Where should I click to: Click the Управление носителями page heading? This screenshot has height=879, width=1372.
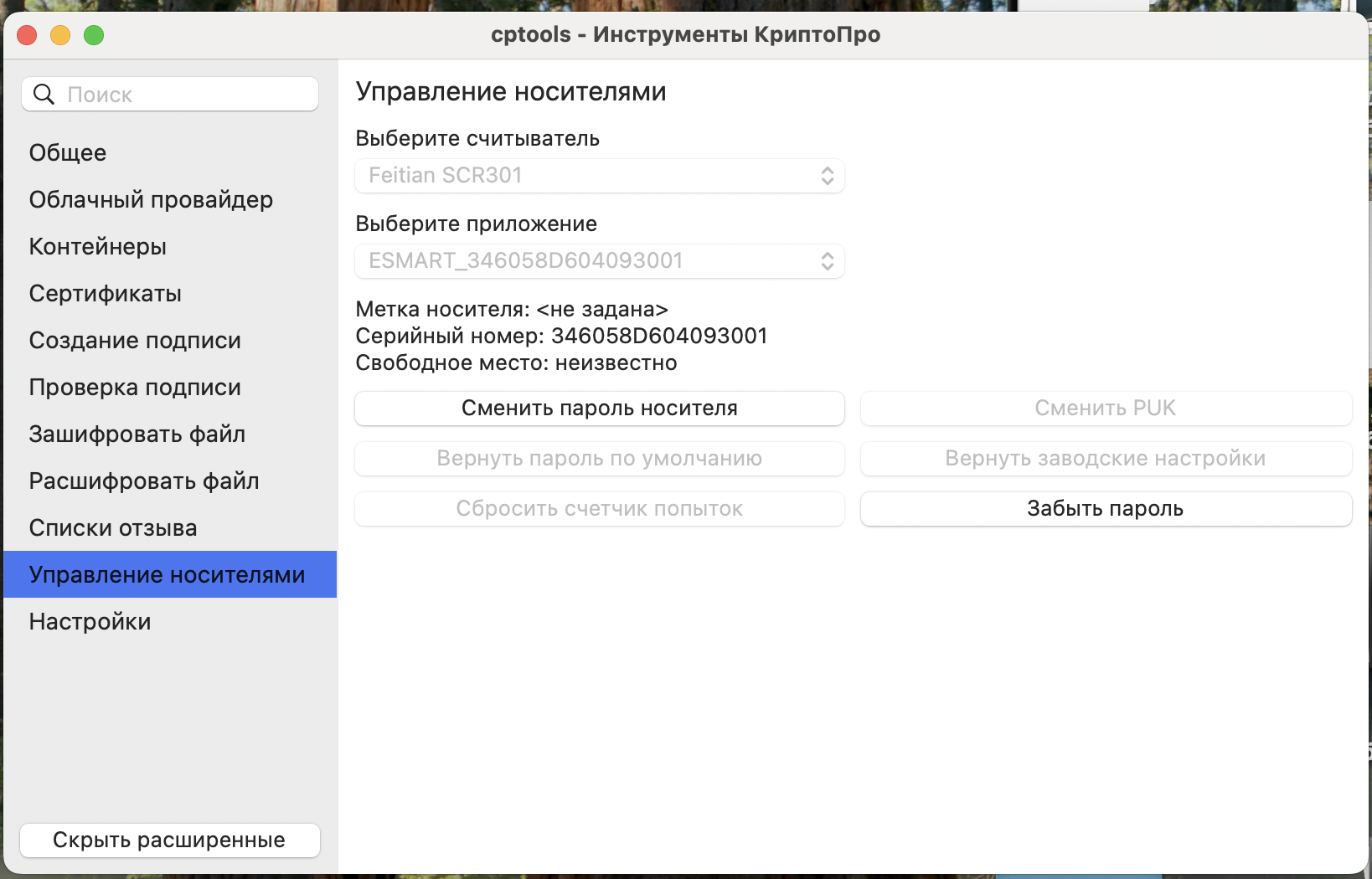click(511, 91)
